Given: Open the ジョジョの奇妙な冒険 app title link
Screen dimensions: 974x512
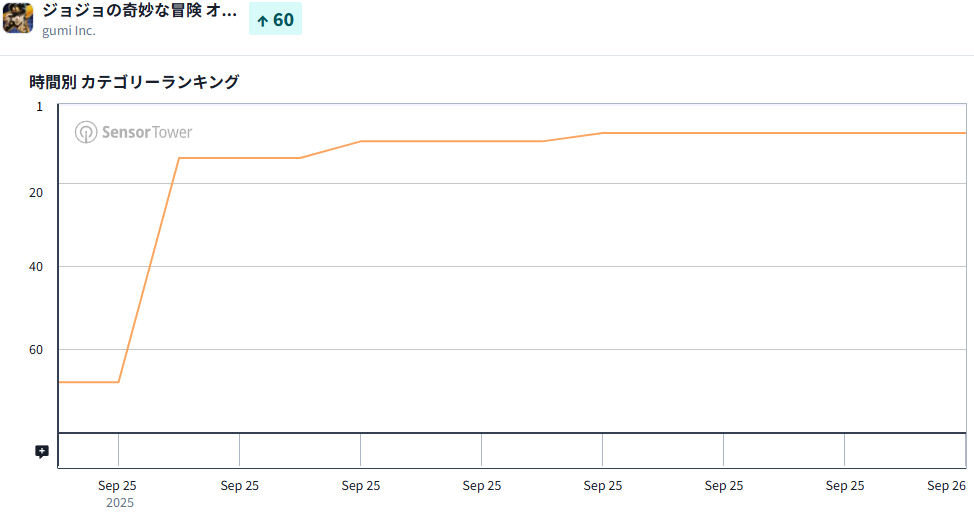Looking at the screenshot, I should 139,11.
